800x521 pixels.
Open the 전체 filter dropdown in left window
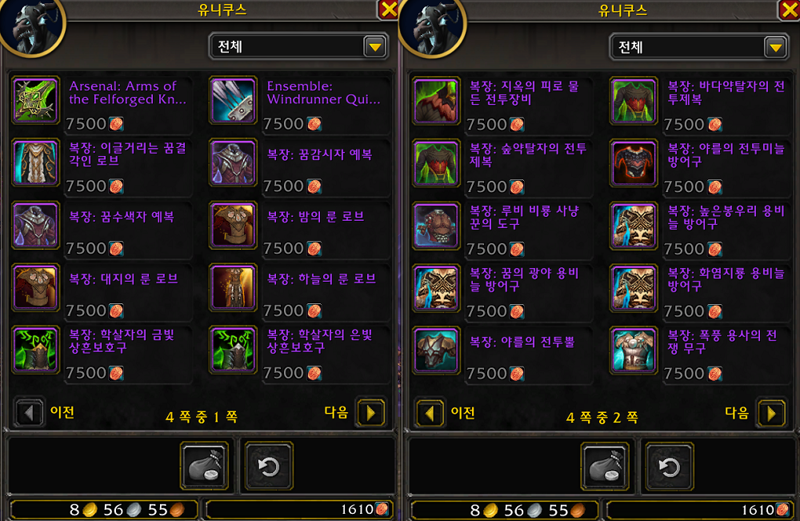point(375,47)
